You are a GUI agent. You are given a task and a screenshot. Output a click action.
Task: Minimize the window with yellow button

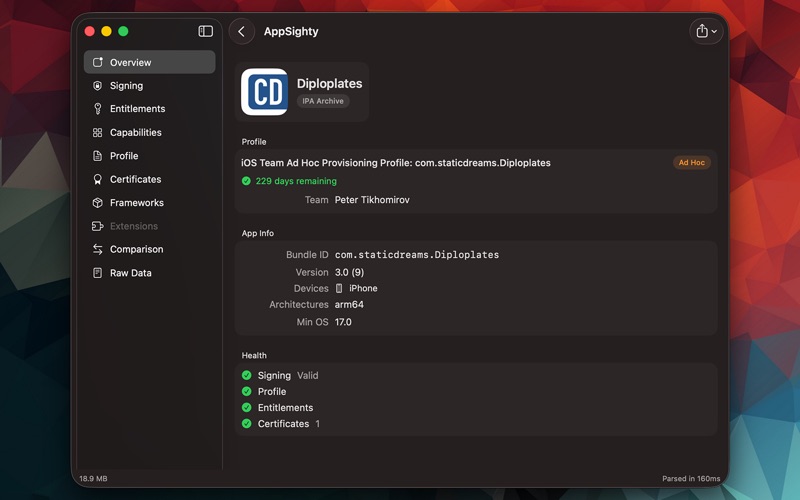pos(106,31)
